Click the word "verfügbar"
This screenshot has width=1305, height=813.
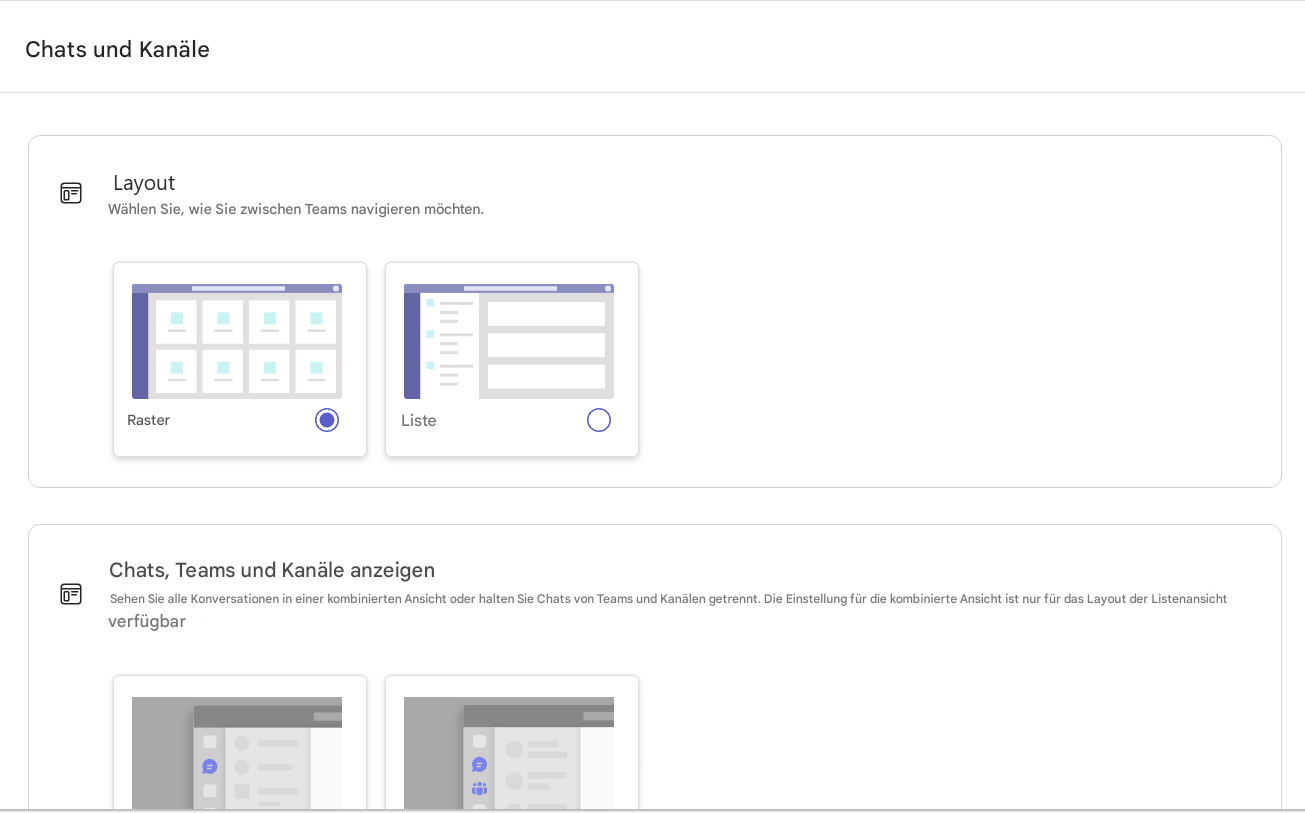point(147,621)
